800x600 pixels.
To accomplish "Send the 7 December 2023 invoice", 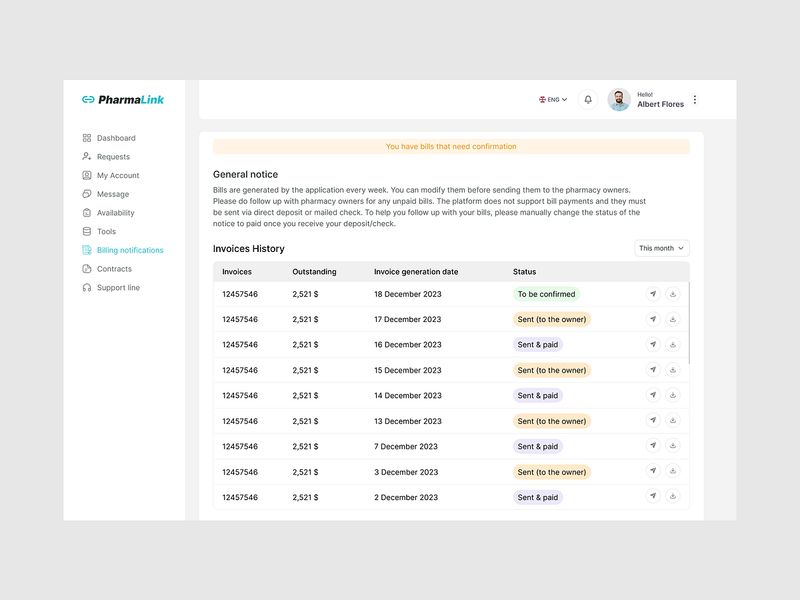I will point(653,446).
